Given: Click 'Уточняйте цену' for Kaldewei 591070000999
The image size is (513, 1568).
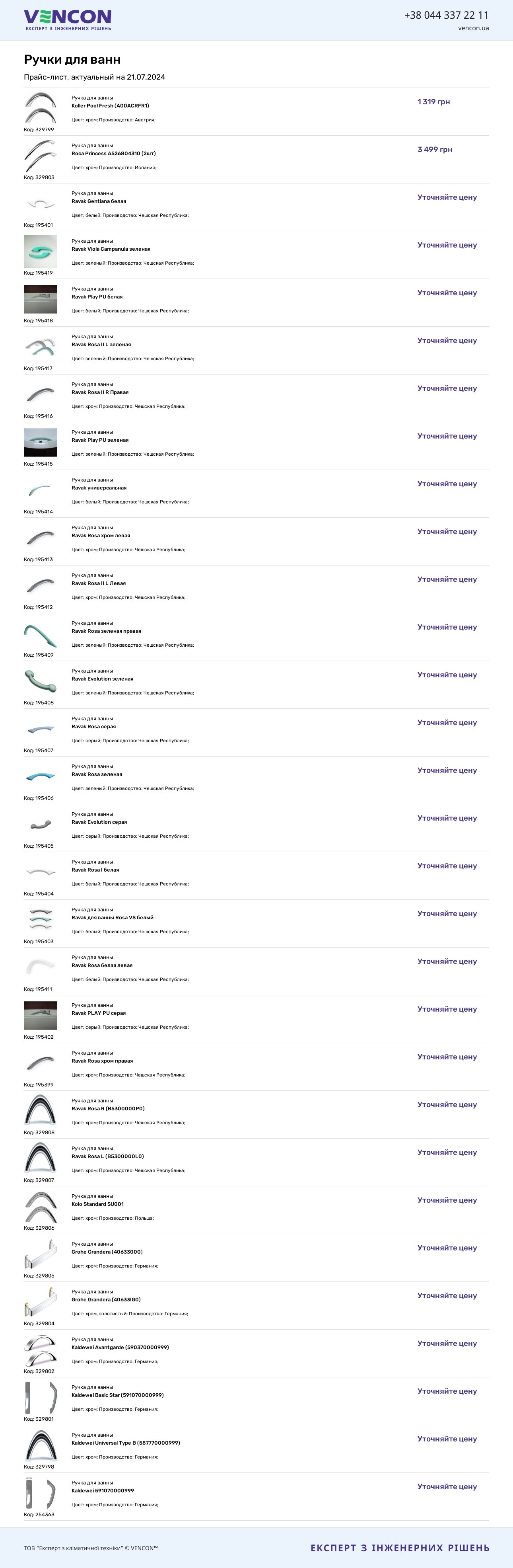Looking at the screenshot, I should [447, 1486].
